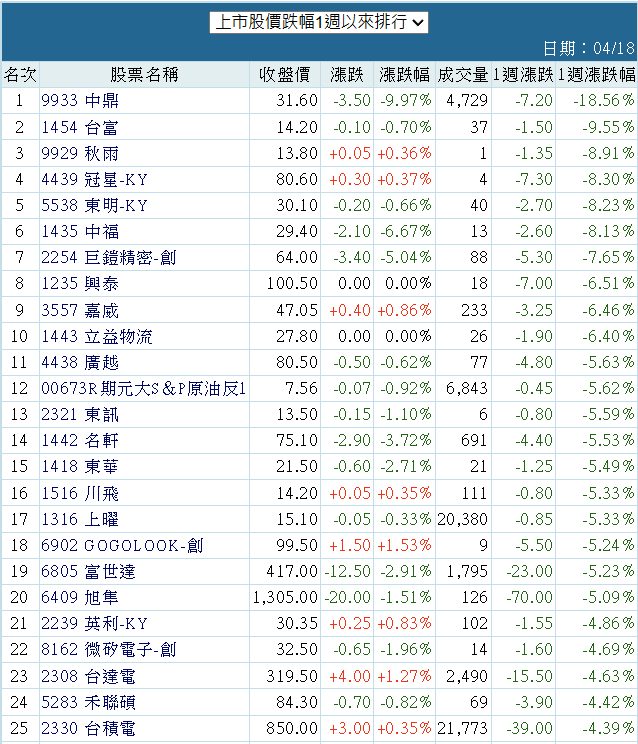Screen dimensions: 638x744
Task: Open stock 1443 立益物流
Action: [x=97, y=336]
